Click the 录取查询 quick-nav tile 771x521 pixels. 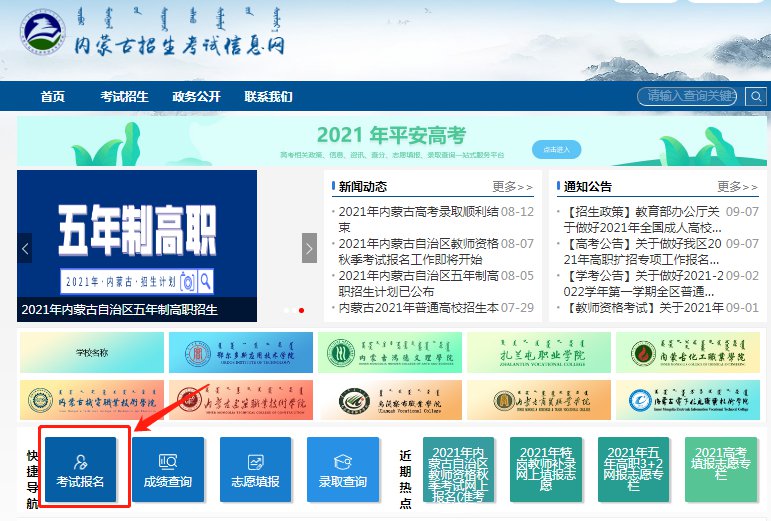pos(343,469)
